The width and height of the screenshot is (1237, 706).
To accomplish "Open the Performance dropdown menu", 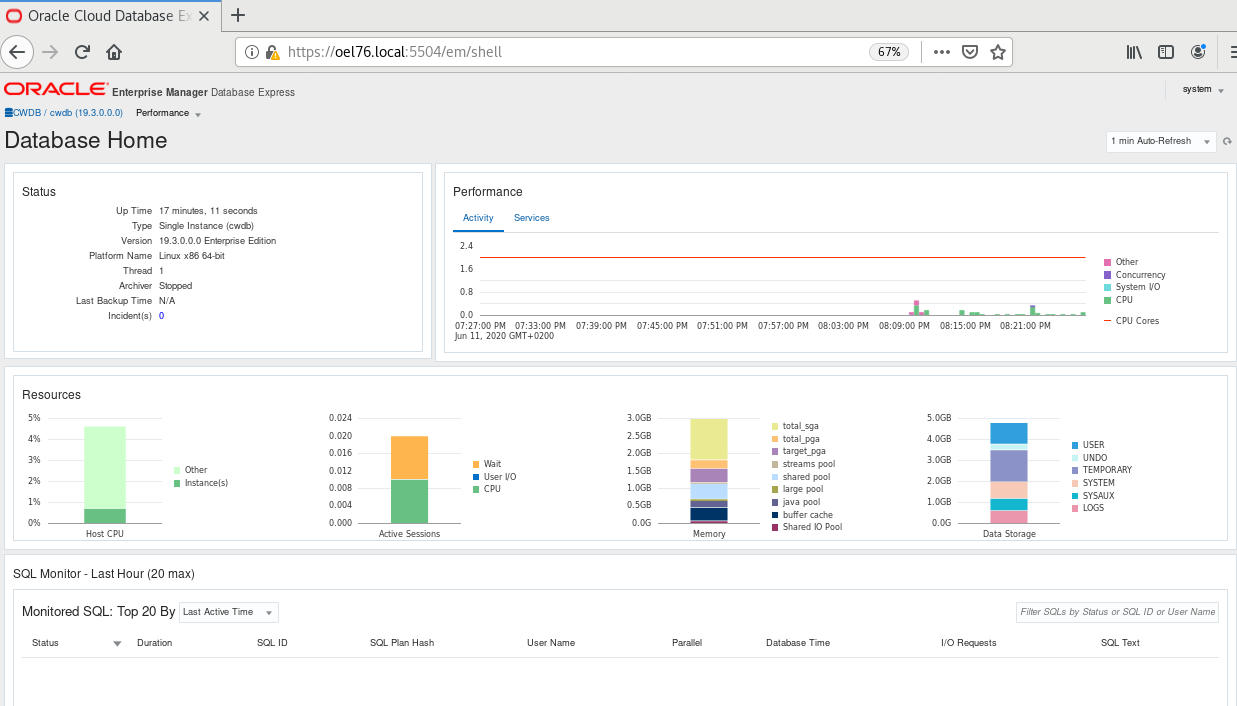I will click(168, 113).
